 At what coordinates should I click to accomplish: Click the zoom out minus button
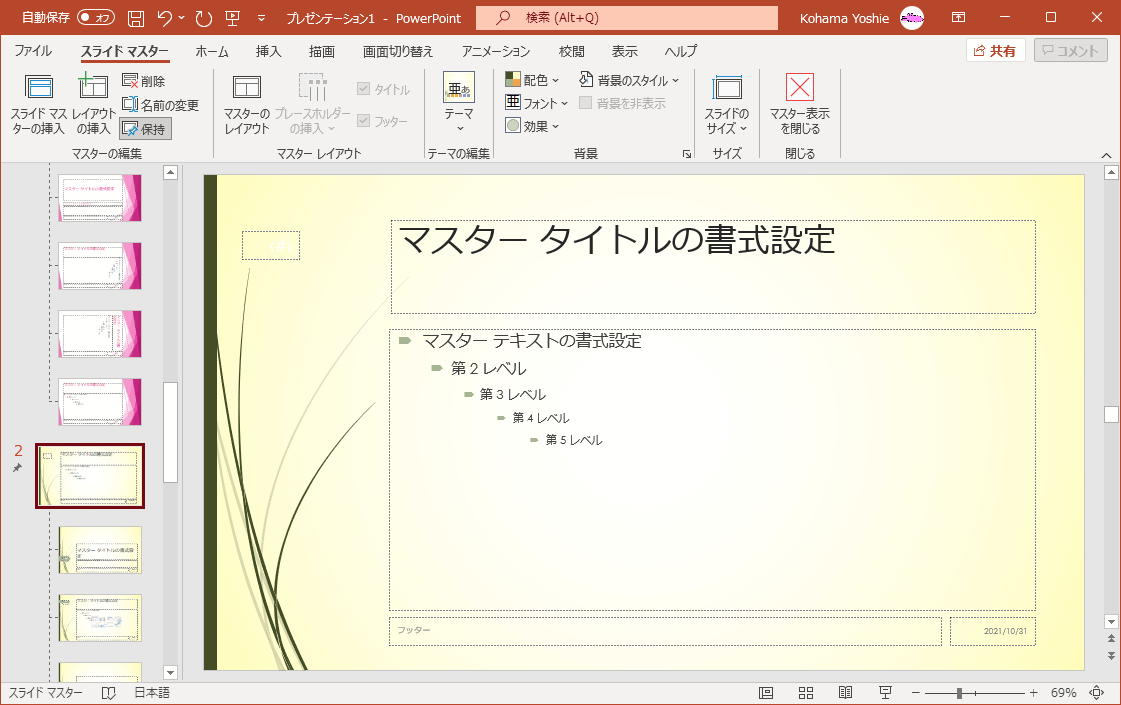tap(915, 693)
